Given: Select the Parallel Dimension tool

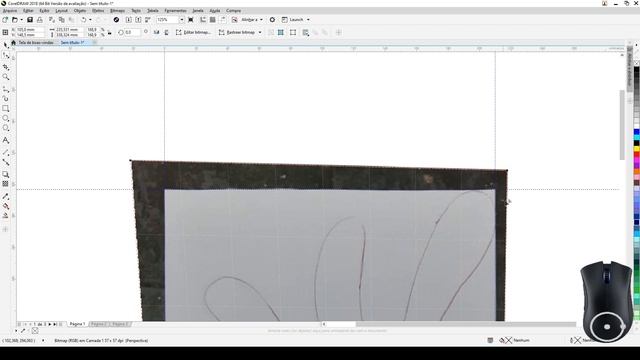Looking at the screenshot, I should pyautogui.click(x=6, y=152).
